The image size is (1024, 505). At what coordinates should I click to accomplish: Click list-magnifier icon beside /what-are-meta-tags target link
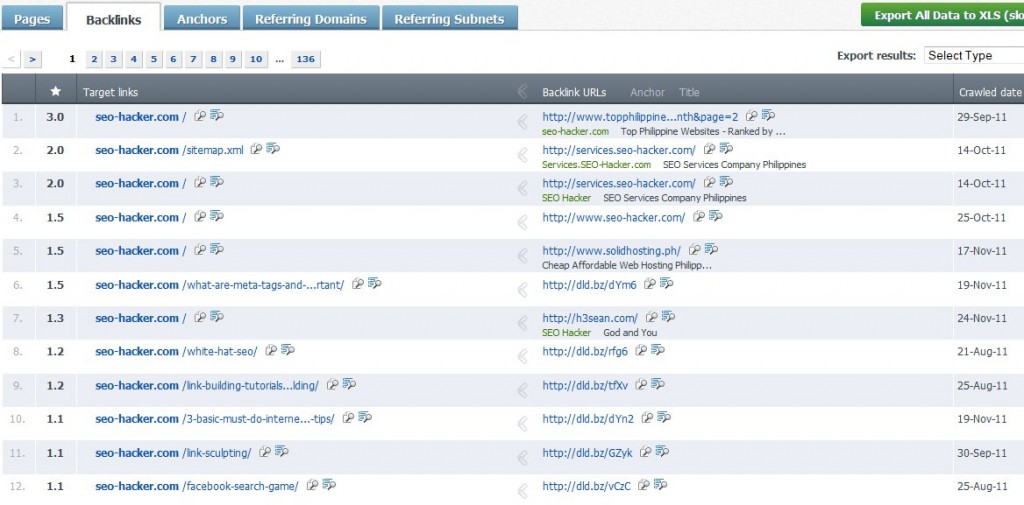pos(374,284)
